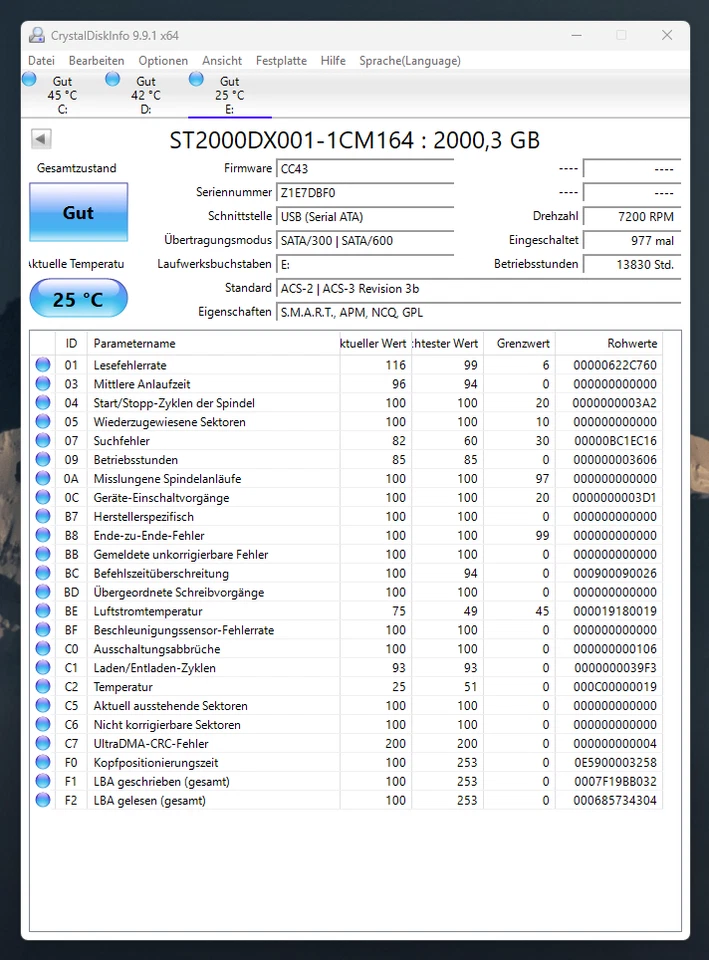Click status icon of Aktuell ausstehende Sektoren row
Screen dimensions: 709x960
pos(43,705)
